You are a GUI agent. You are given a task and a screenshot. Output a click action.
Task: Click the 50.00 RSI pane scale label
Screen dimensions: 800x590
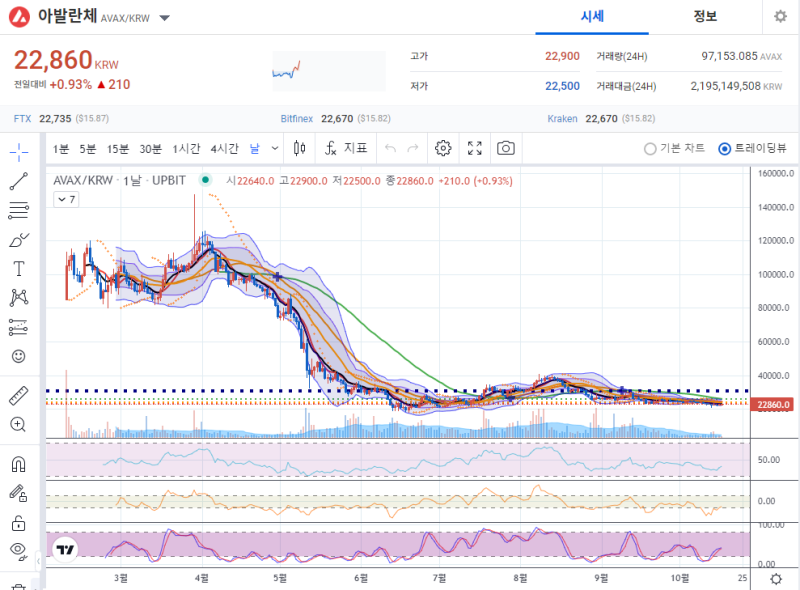768,460
